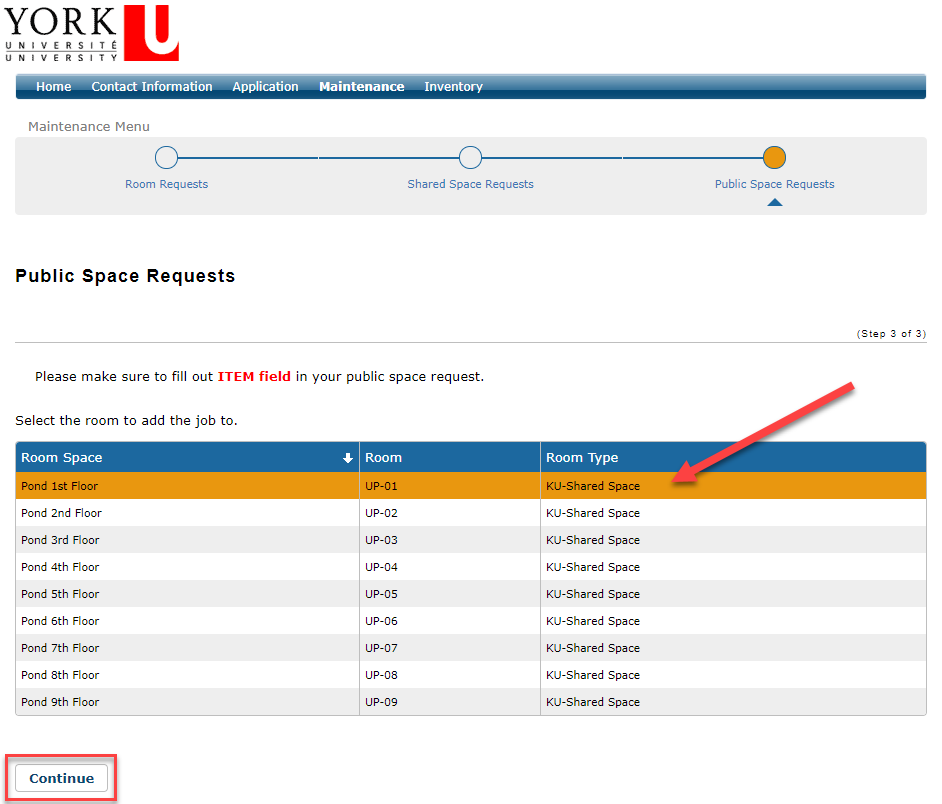Click the UP-07 room cell
This screenshot has height=804, width=942.
tap(450, 648)
